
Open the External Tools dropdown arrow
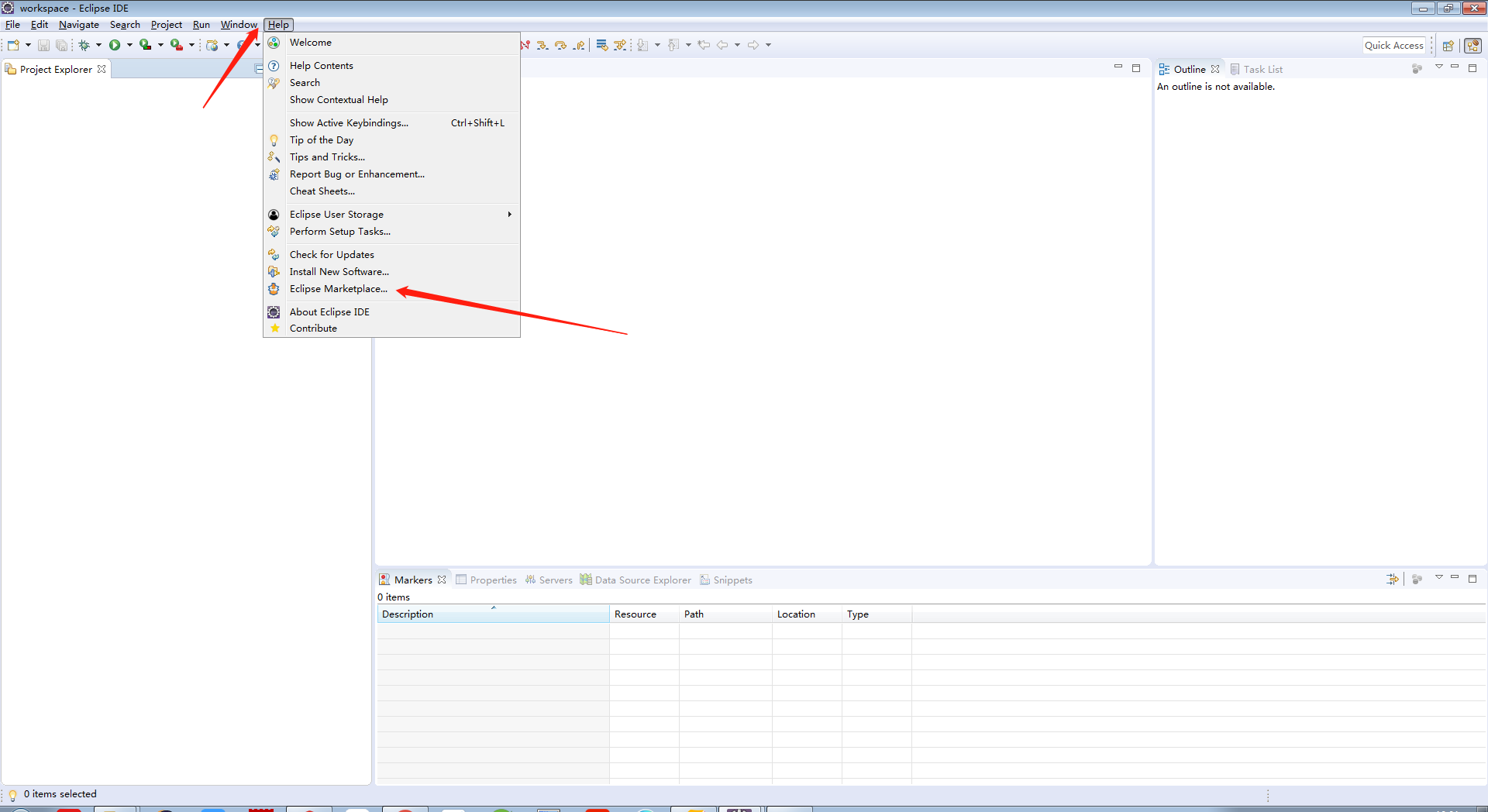pyautogui.click(x=191, y=45)
